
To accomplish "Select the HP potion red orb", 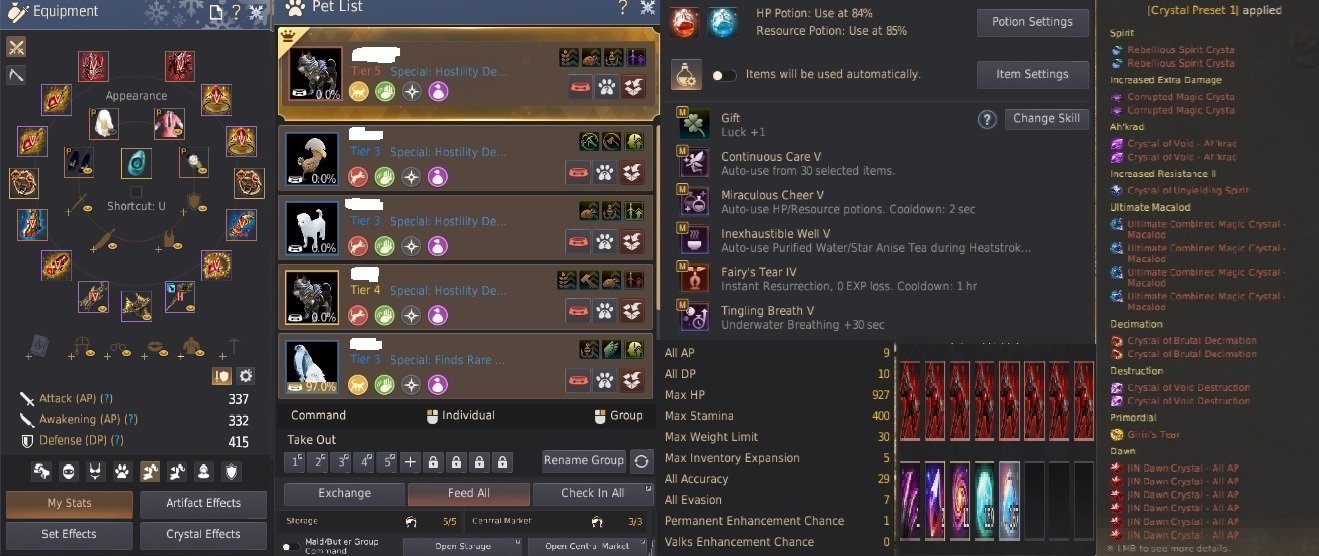I will point(685,22).
